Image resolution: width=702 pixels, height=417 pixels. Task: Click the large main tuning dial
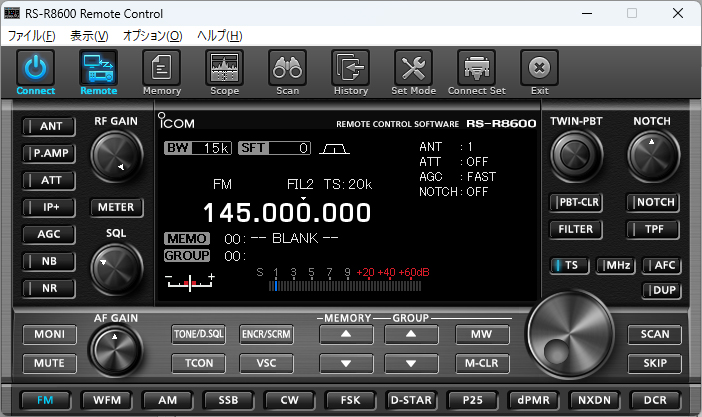pyautogui.click(x=571, y=334)
